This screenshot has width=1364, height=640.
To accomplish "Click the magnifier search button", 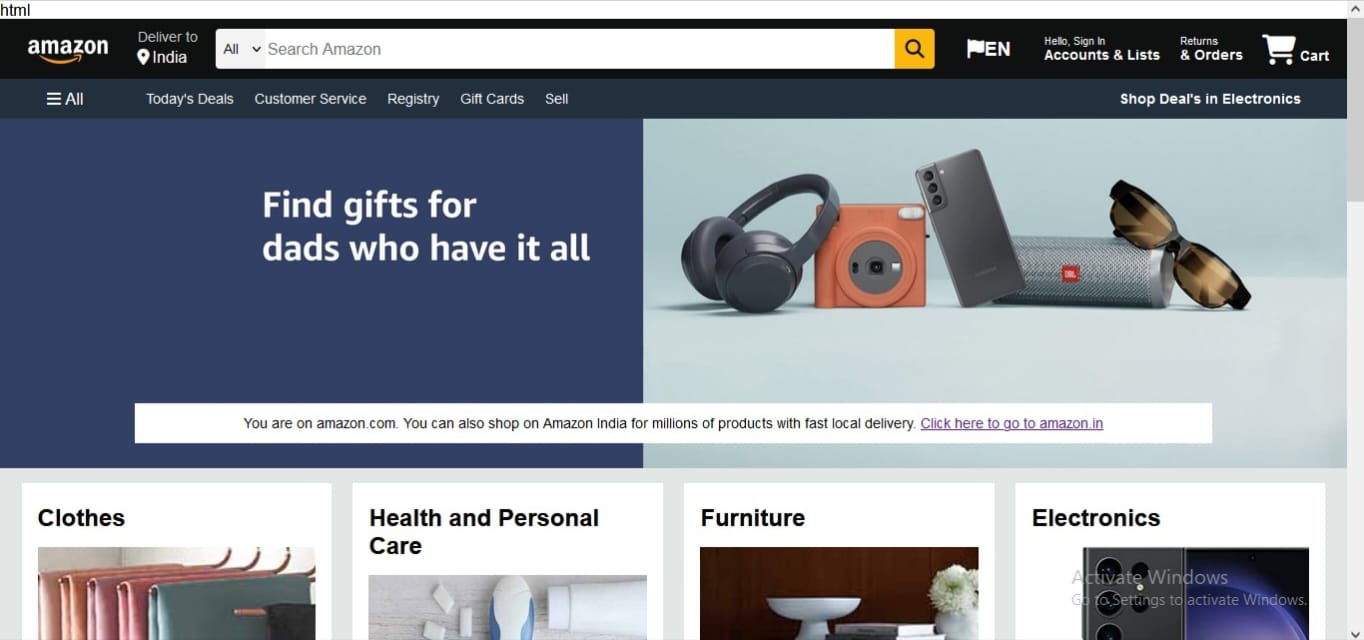I will tap(914, 49).
